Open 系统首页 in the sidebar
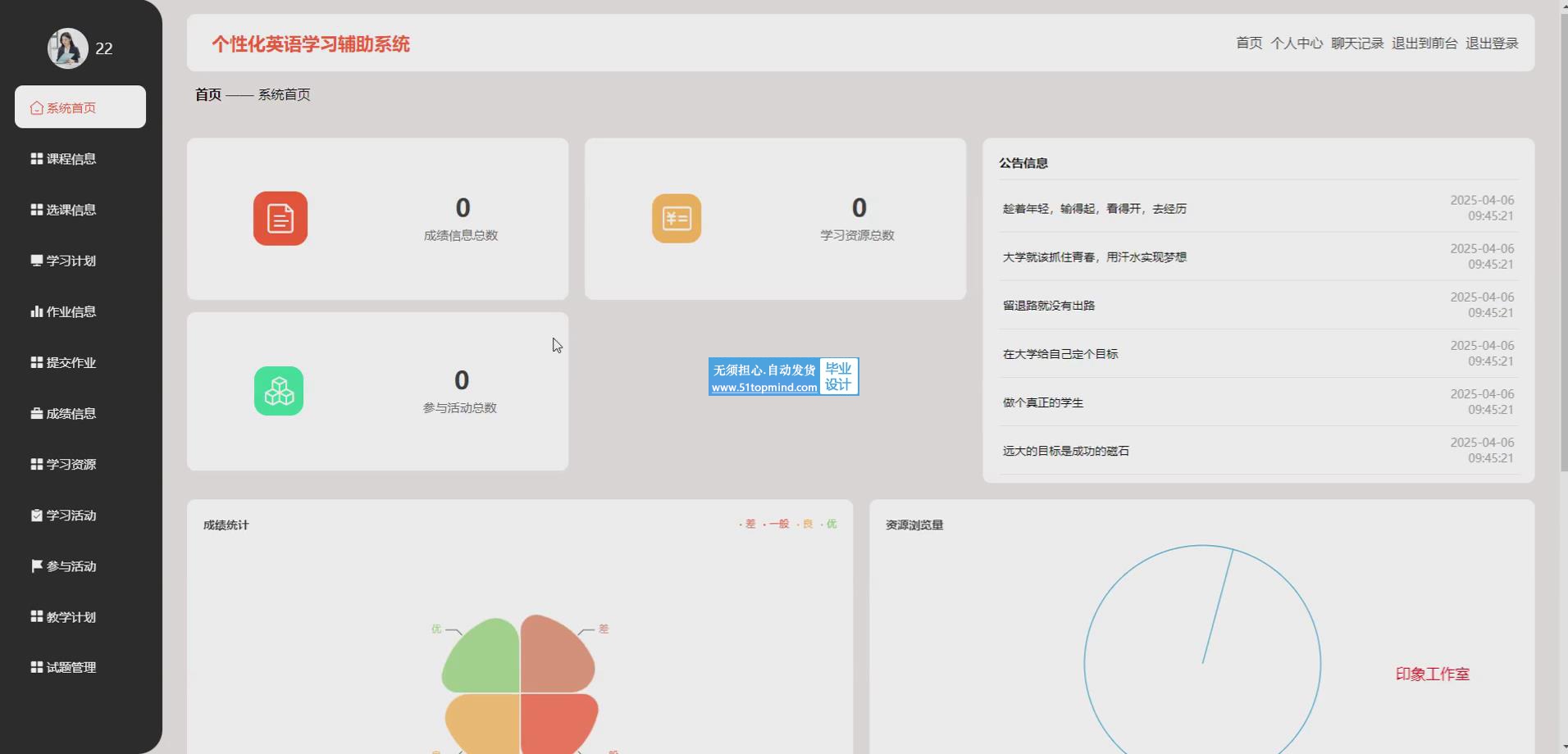Image resolution: width=1568 pixels, height=754 pixels. pyautogui.click(x=80, y=107)
